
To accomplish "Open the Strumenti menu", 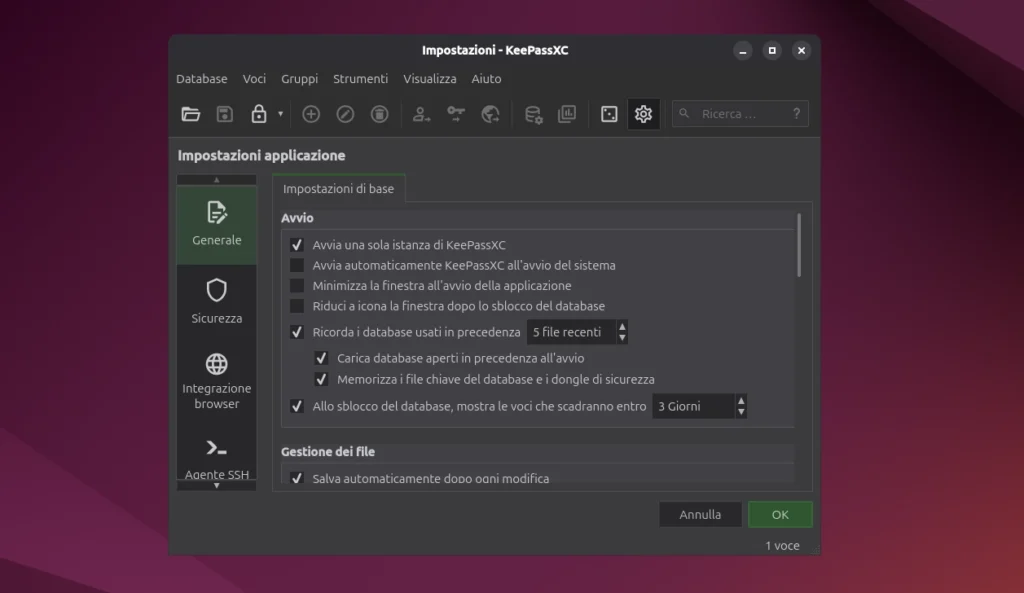I will pyautogui.click(x=360, y=79).
